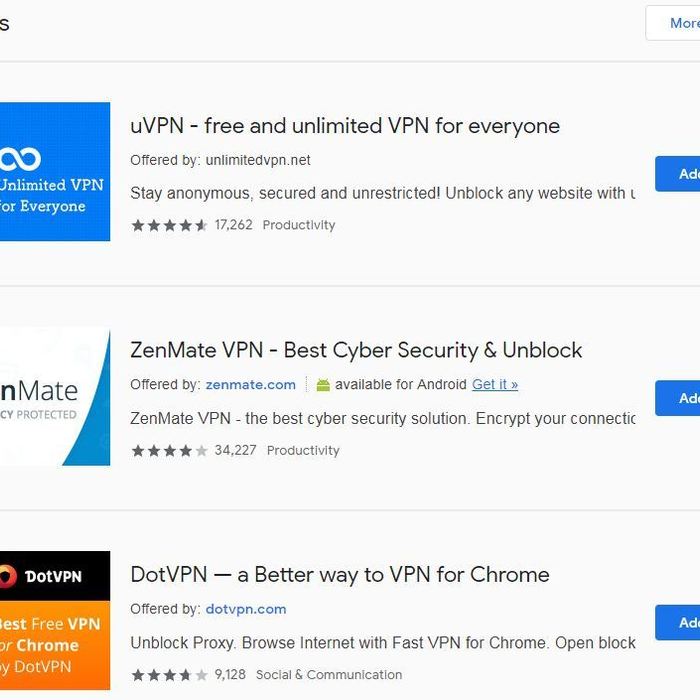Follow the zenmate.com publisher link
Image resolution: width=700 pixels, height=700 pixels.
click(250, 384)
